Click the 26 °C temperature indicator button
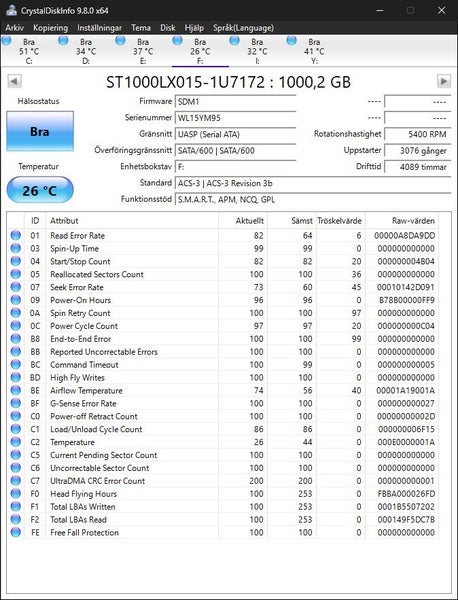Viewport: 458px width, 600px height. coord(40,190)
